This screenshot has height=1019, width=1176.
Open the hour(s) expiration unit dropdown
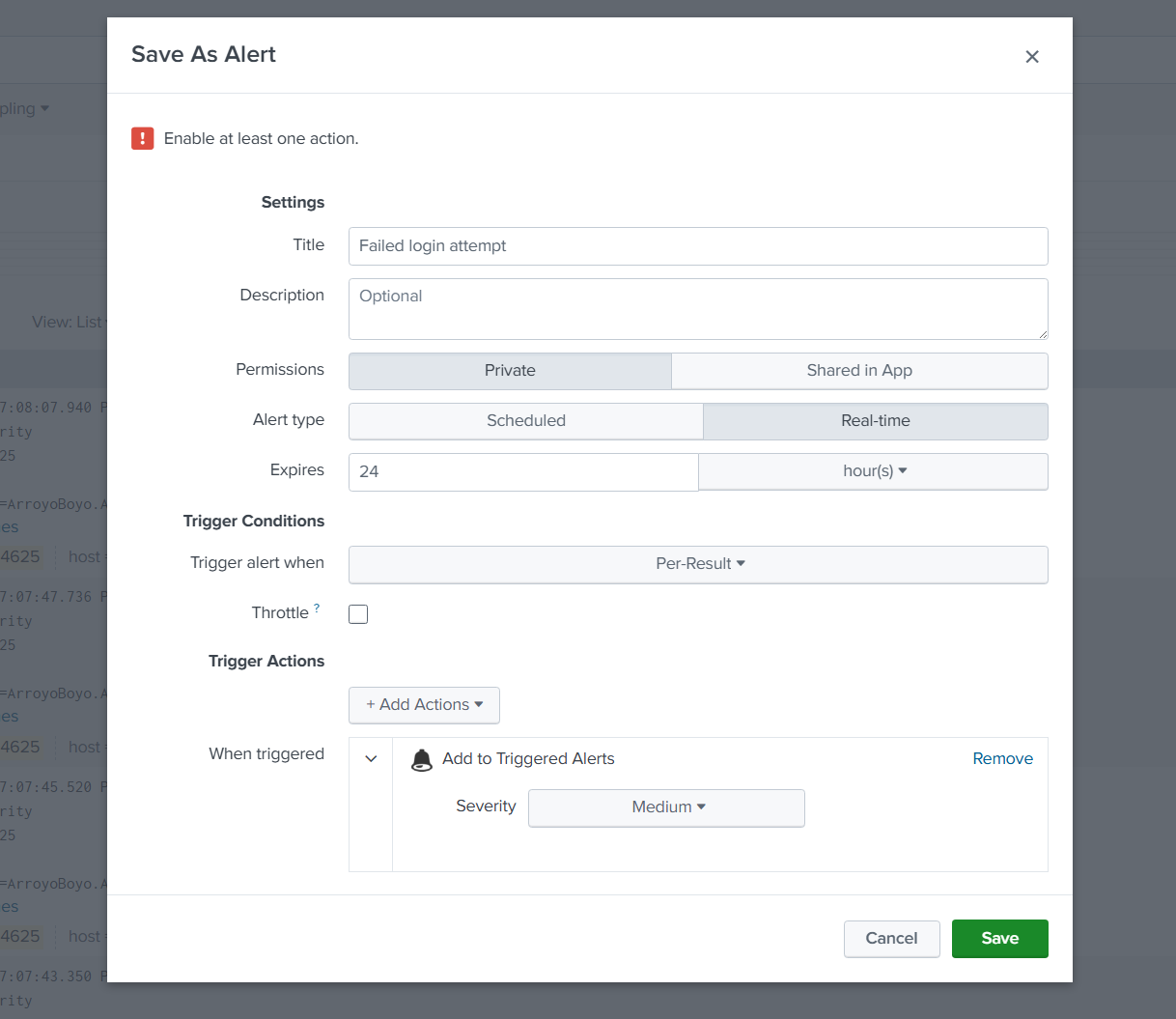pos(872,471)
